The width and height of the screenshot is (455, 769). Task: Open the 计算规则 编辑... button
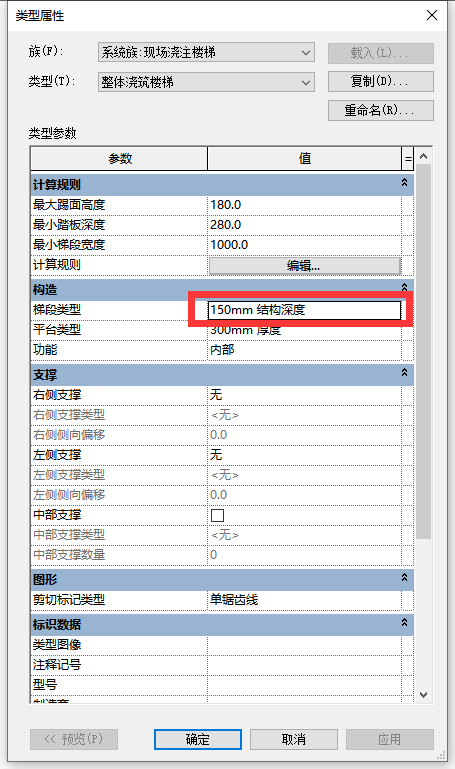coord(304,266)
